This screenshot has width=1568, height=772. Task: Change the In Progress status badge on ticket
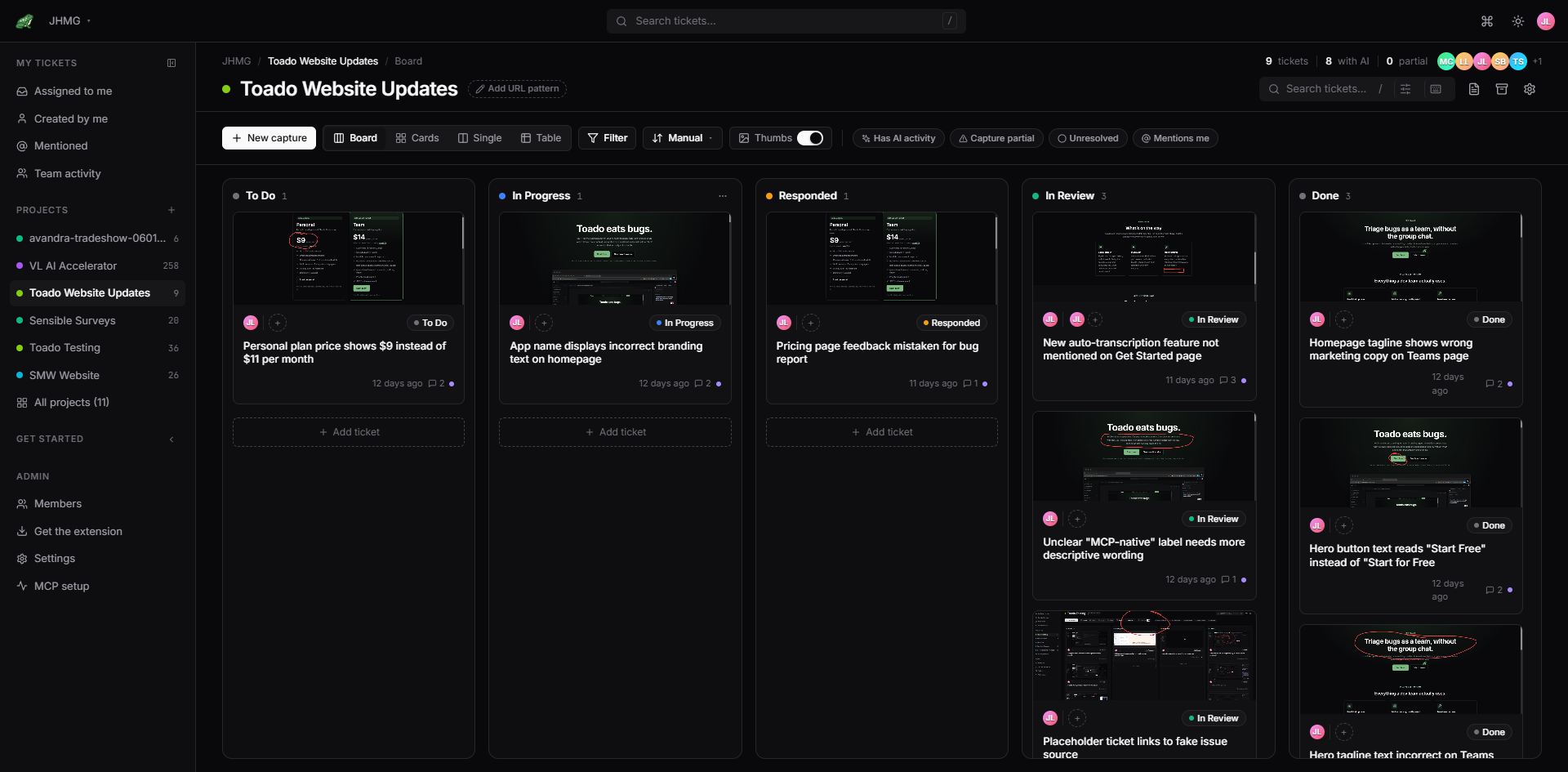coord(685,324)
